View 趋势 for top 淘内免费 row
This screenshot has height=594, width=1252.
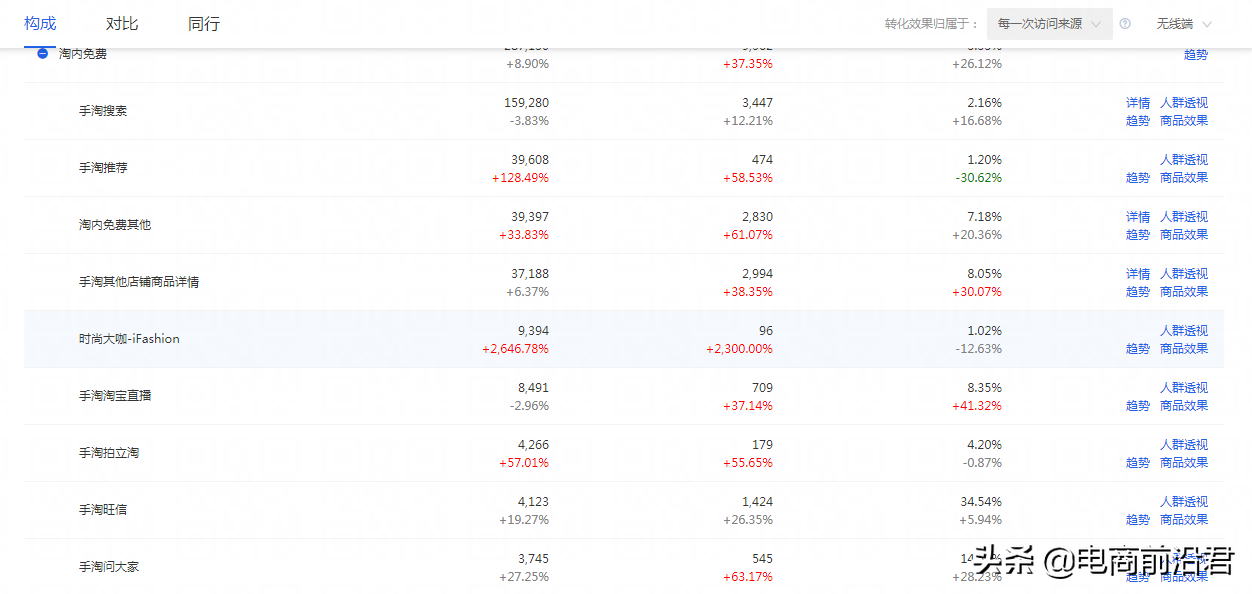click(1196, 55)
